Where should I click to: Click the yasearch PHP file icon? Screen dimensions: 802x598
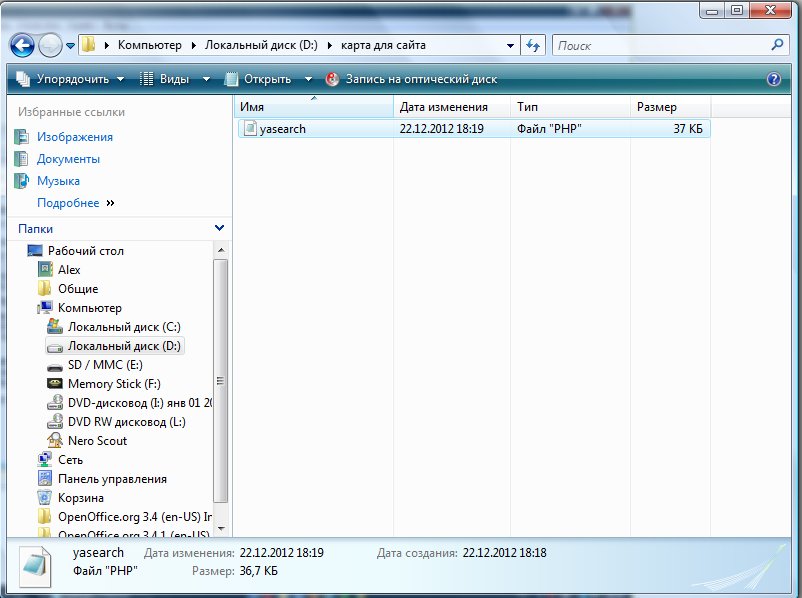[250, 128]
